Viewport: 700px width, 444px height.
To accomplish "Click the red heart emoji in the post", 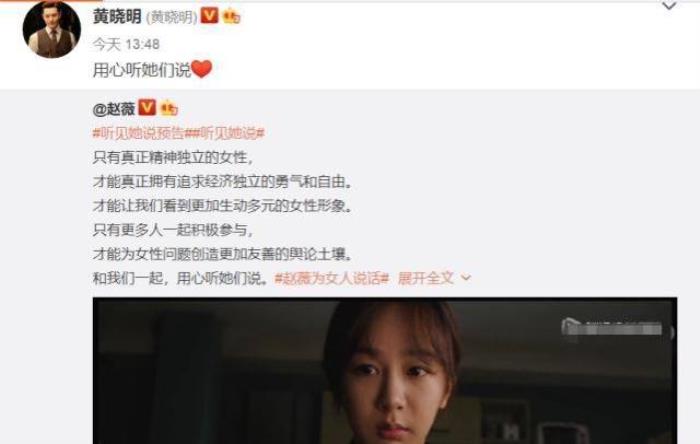I will point(202,69).
